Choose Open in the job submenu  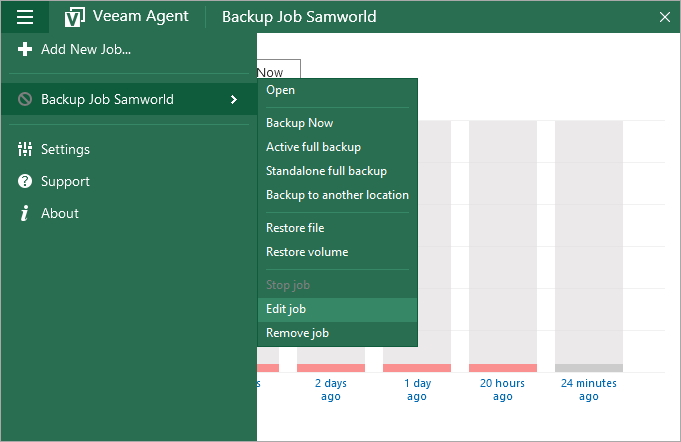337,90
